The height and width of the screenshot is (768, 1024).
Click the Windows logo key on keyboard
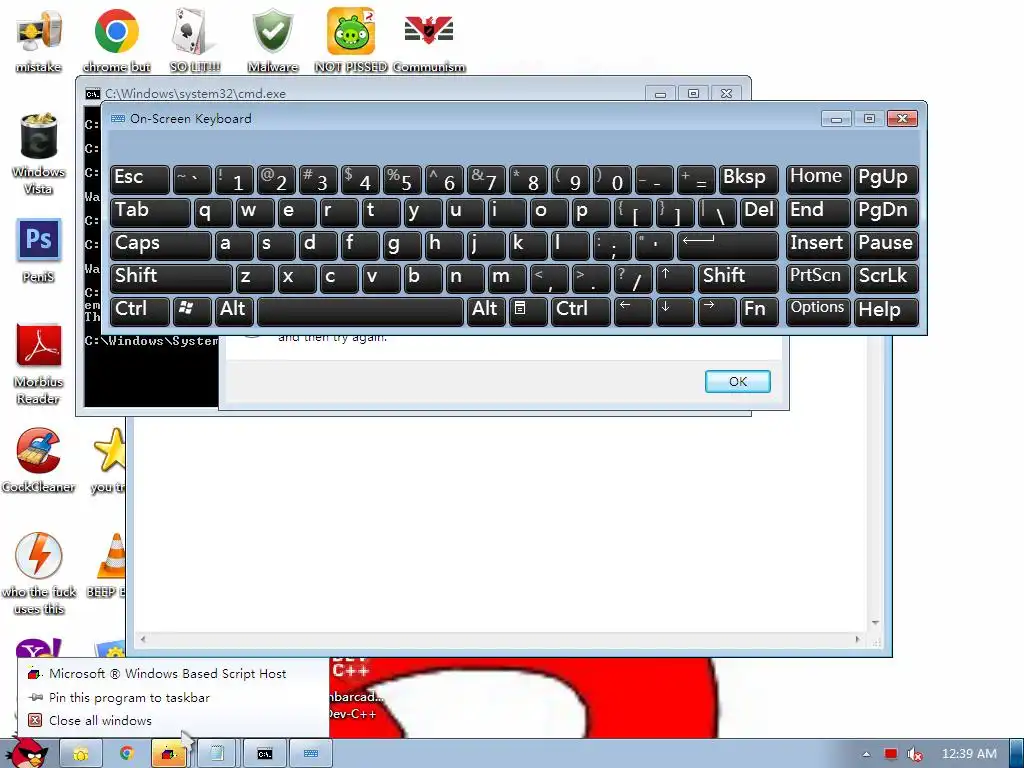pyautogui.click(x=191, y=311)
